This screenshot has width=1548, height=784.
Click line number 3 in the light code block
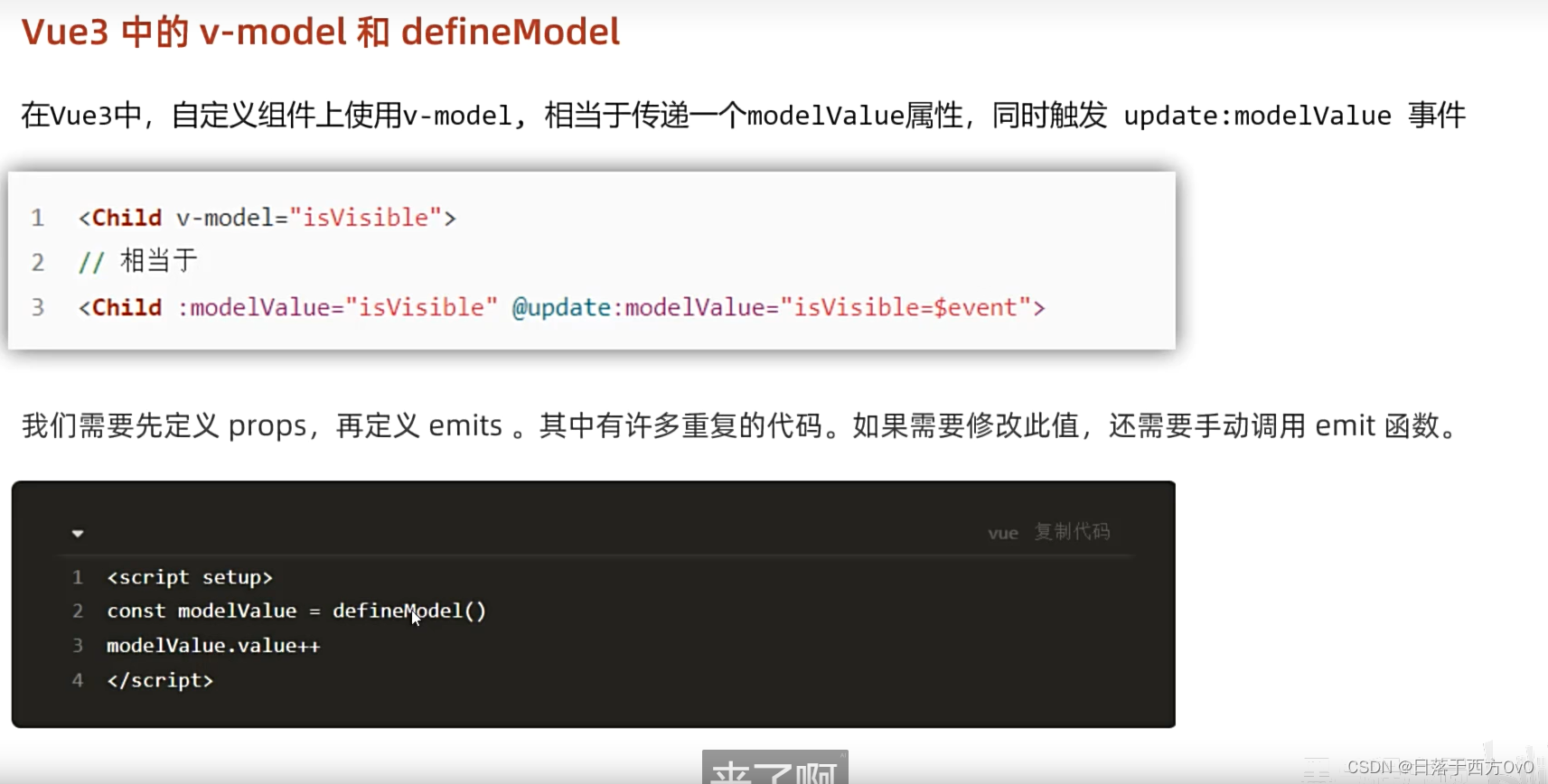[x=38, y=308]
